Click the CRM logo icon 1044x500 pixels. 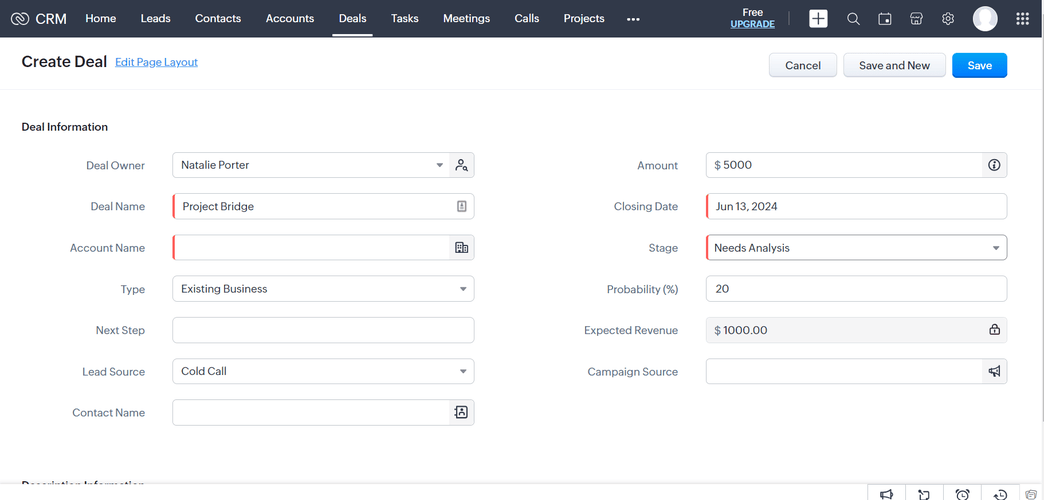[20, 19]
